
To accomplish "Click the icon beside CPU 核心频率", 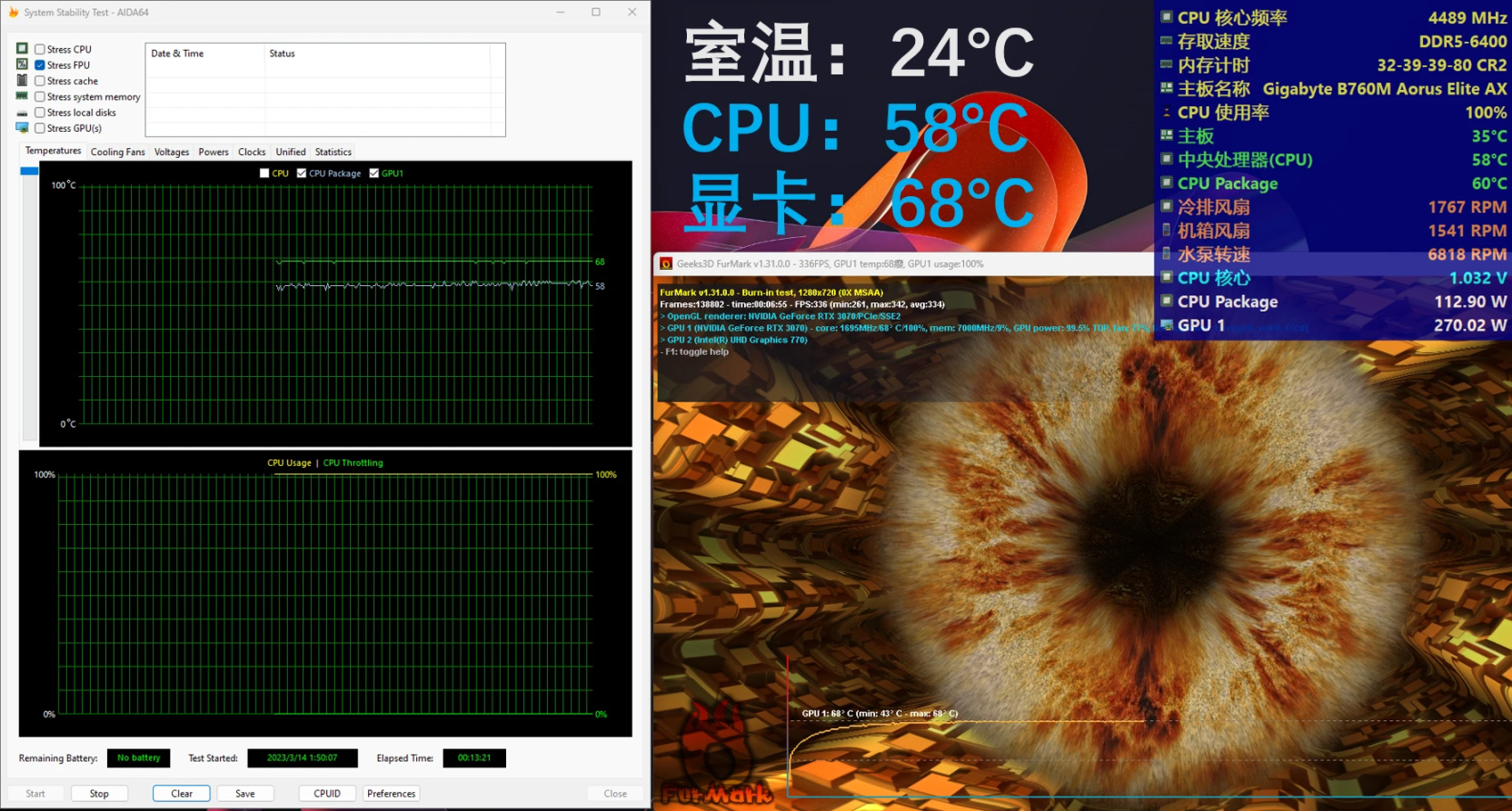I will point(1167,17).
